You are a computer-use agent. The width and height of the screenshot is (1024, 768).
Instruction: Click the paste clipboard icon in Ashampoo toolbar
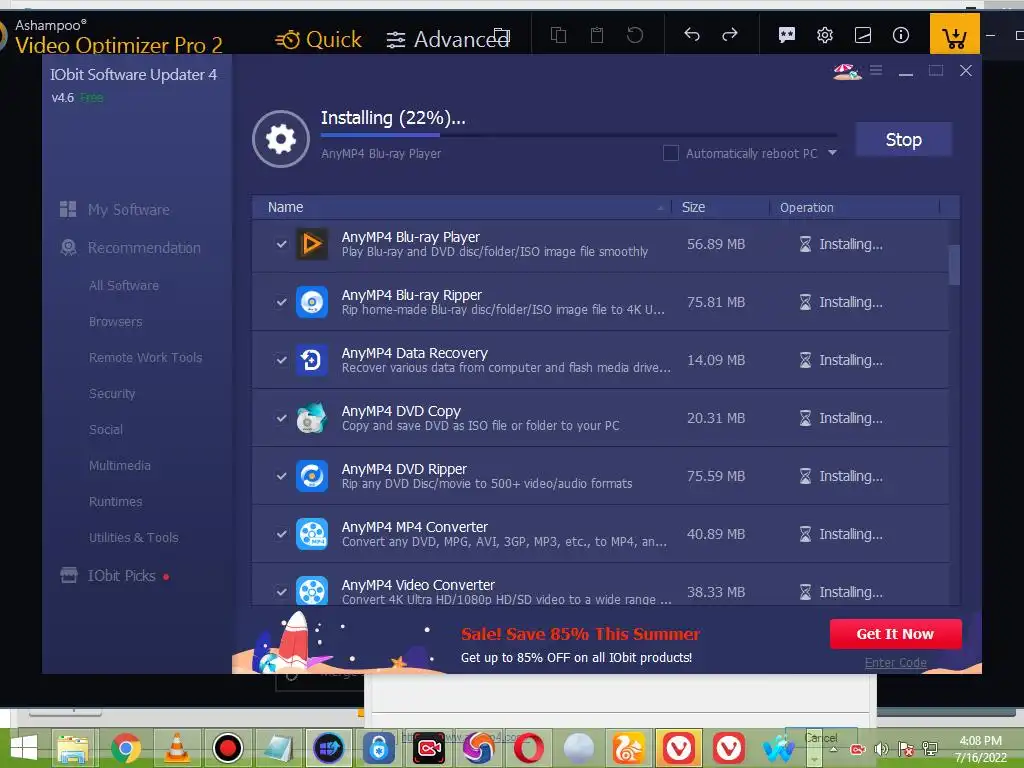click(597, 35)
